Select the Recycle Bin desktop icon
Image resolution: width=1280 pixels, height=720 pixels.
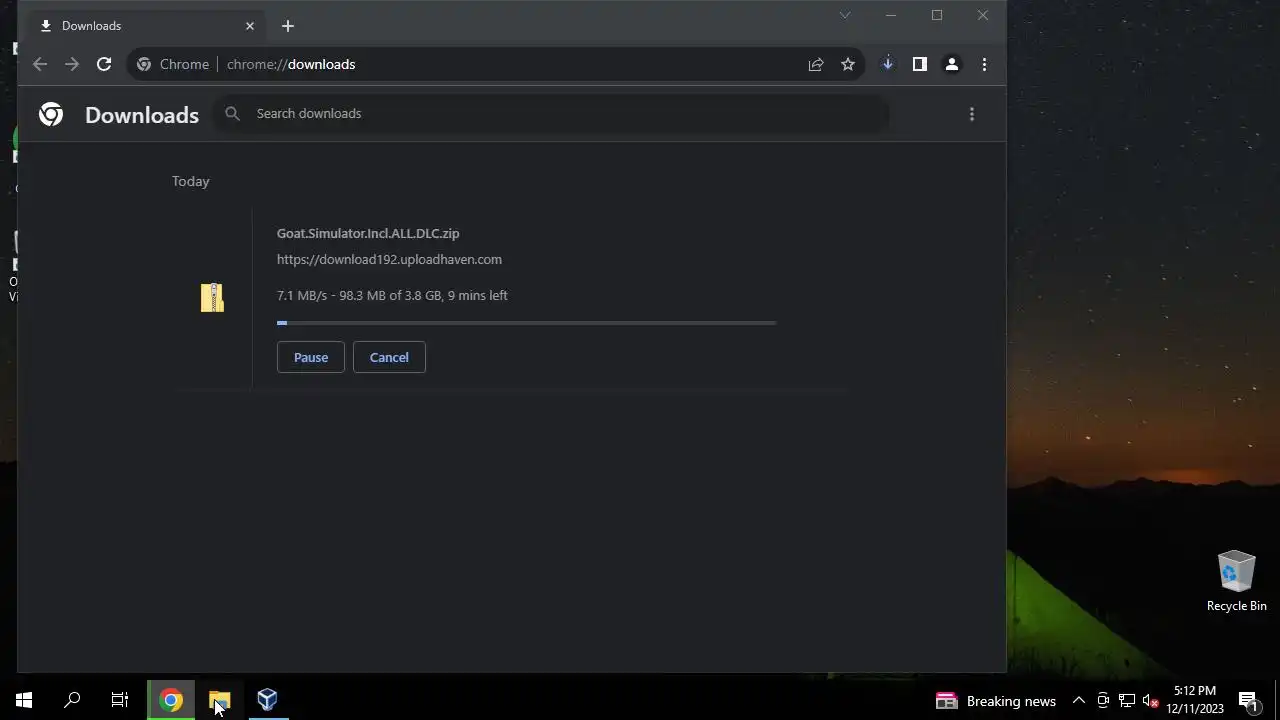point(1236,581)
